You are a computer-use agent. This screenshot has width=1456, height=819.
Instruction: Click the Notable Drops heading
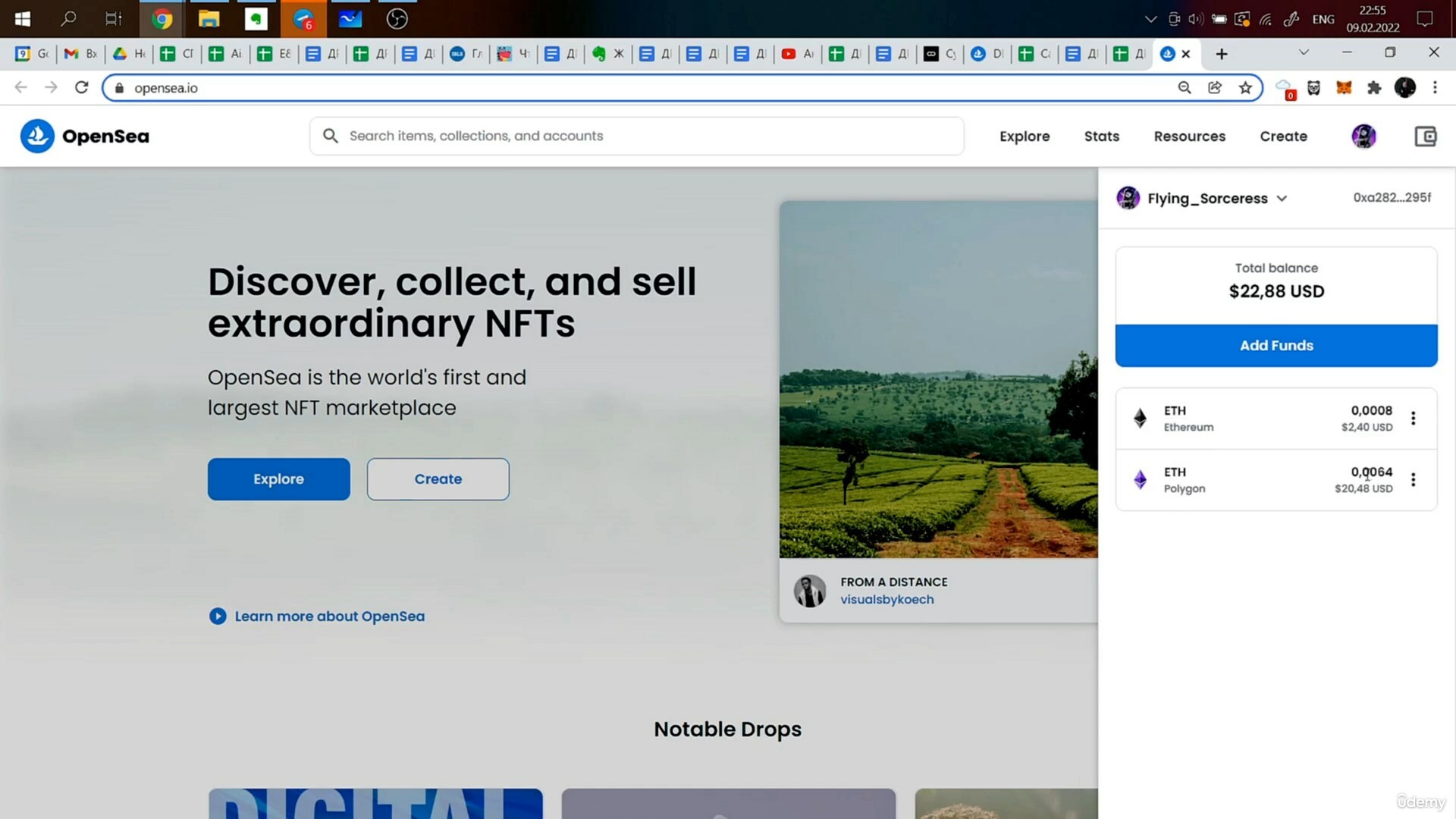(727, 730)
